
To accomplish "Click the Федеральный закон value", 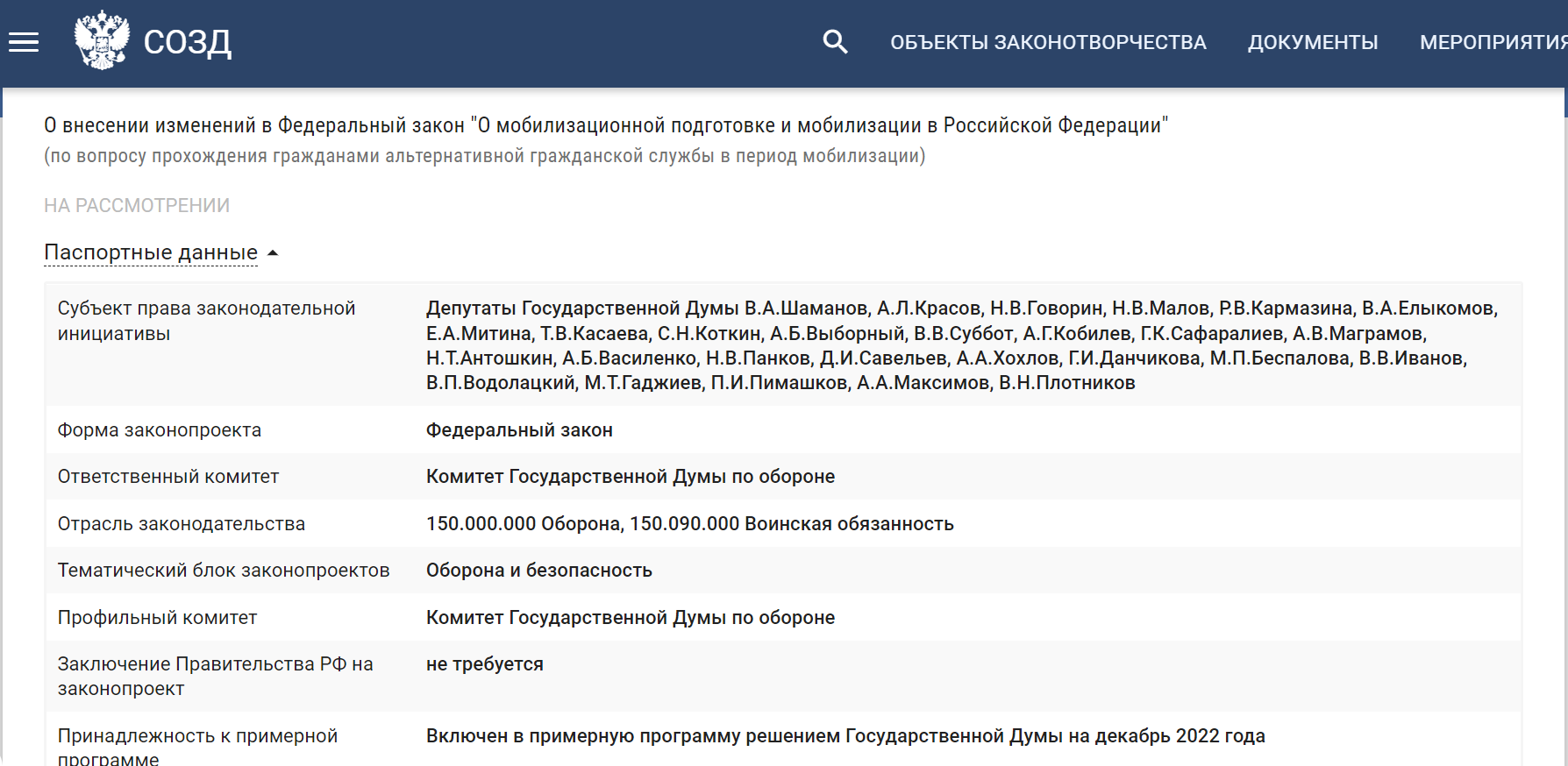I will (519, 430).
